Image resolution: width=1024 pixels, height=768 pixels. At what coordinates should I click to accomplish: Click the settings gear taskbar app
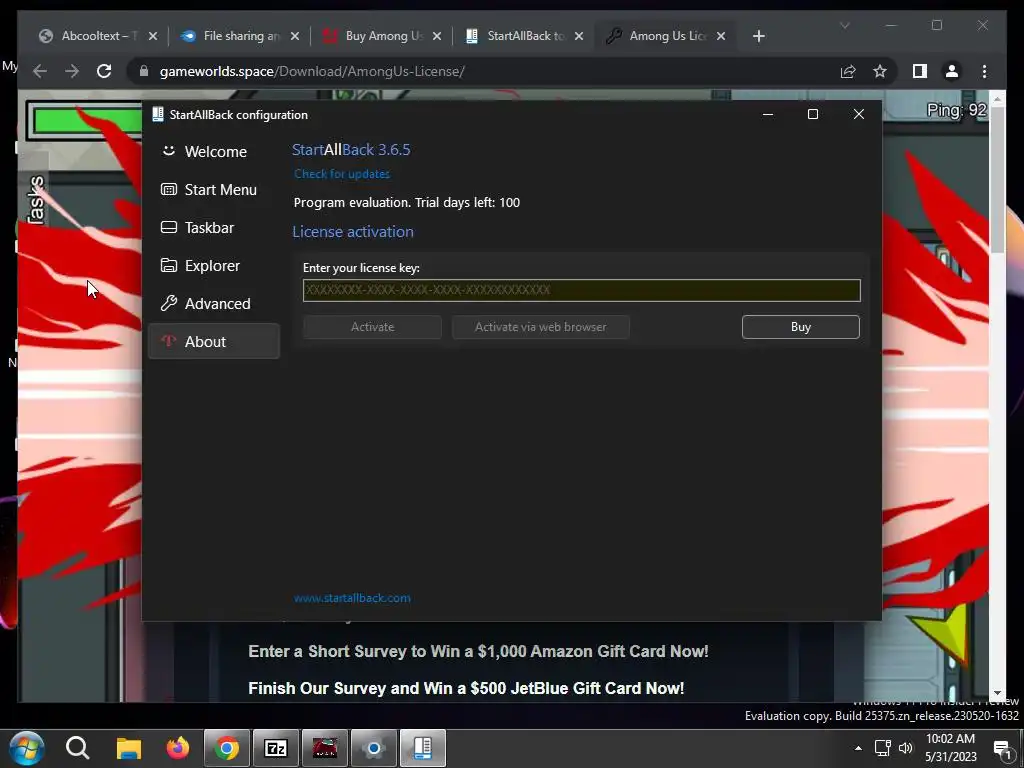click(x=374, y=748)
